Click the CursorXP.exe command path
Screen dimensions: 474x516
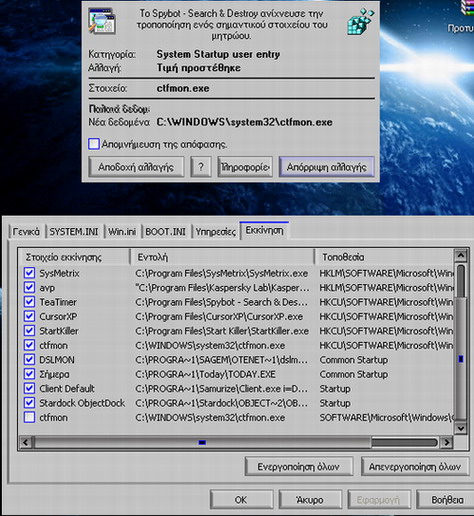pos(219,317)
